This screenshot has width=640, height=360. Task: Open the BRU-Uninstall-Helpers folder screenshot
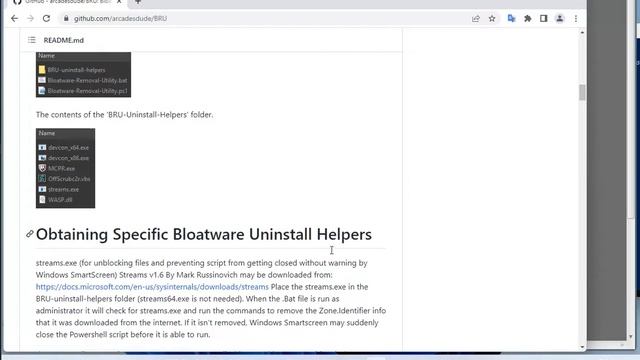(65, 168)
